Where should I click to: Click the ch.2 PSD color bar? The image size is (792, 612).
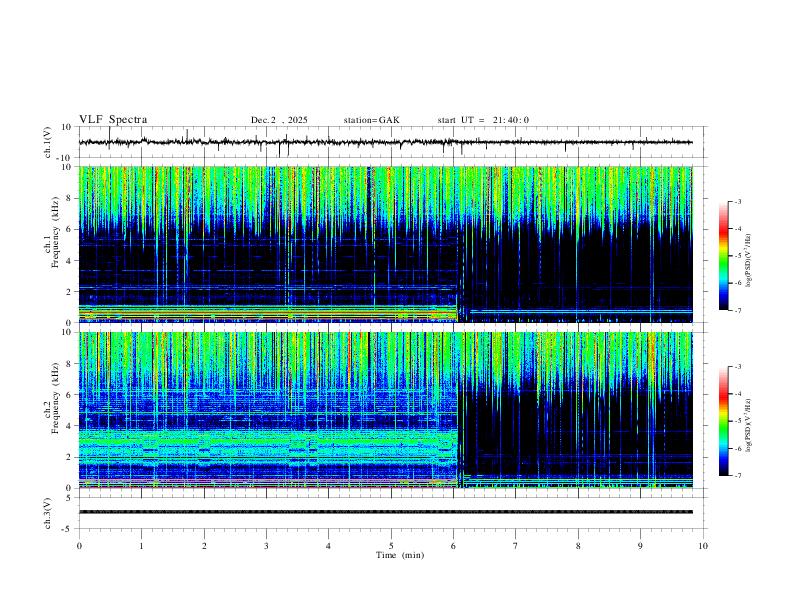[x=724, y=421]
